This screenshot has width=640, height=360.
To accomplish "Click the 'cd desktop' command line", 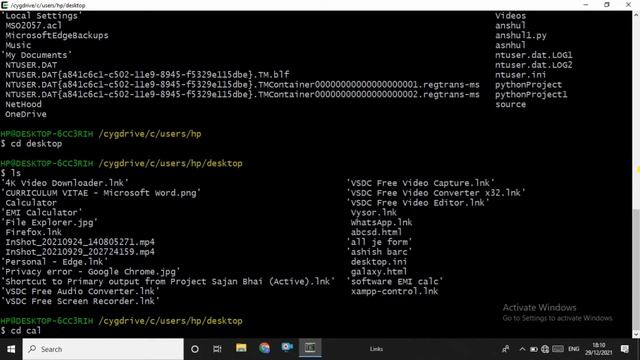I will (31, 144).
